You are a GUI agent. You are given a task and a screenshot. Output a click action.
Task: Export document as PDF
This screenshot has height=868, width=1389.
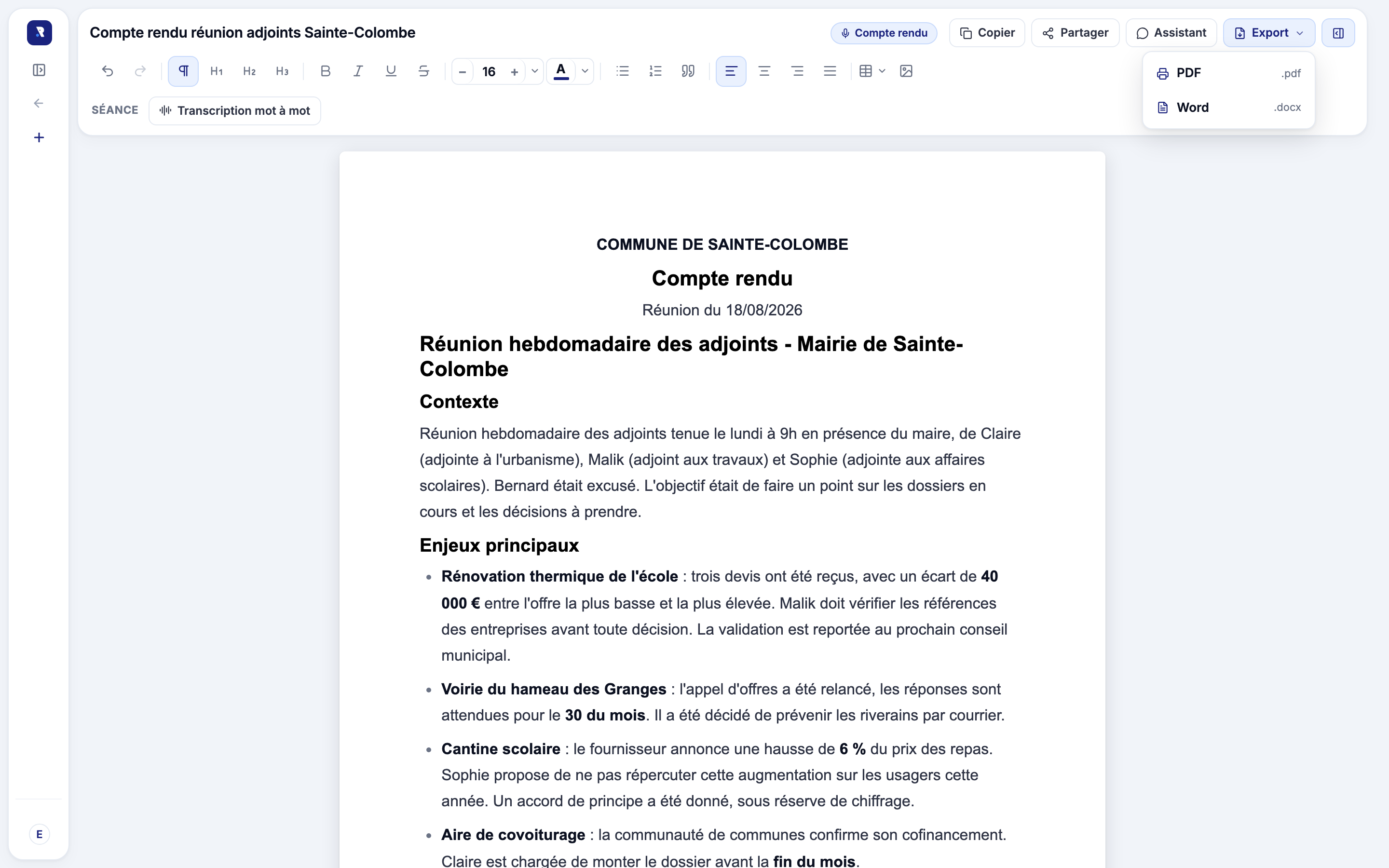click(x=1228, y=73)
